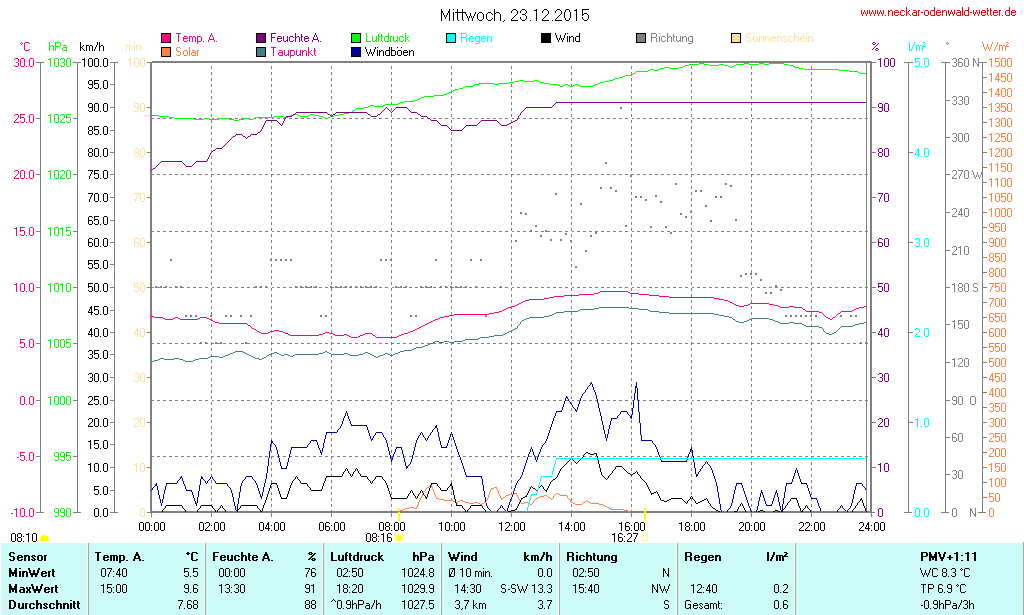Click the MaxWert row label
Screen dimensions: 1024x615
[x=33, y=588]
